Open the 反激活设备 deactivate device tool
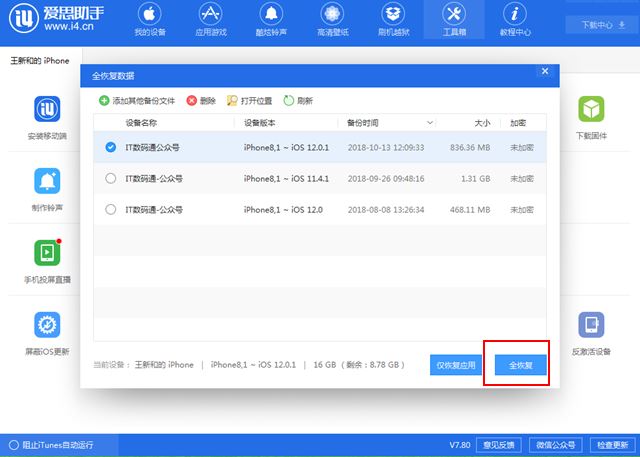Screen dimensions: 640x457 point(591,325)
